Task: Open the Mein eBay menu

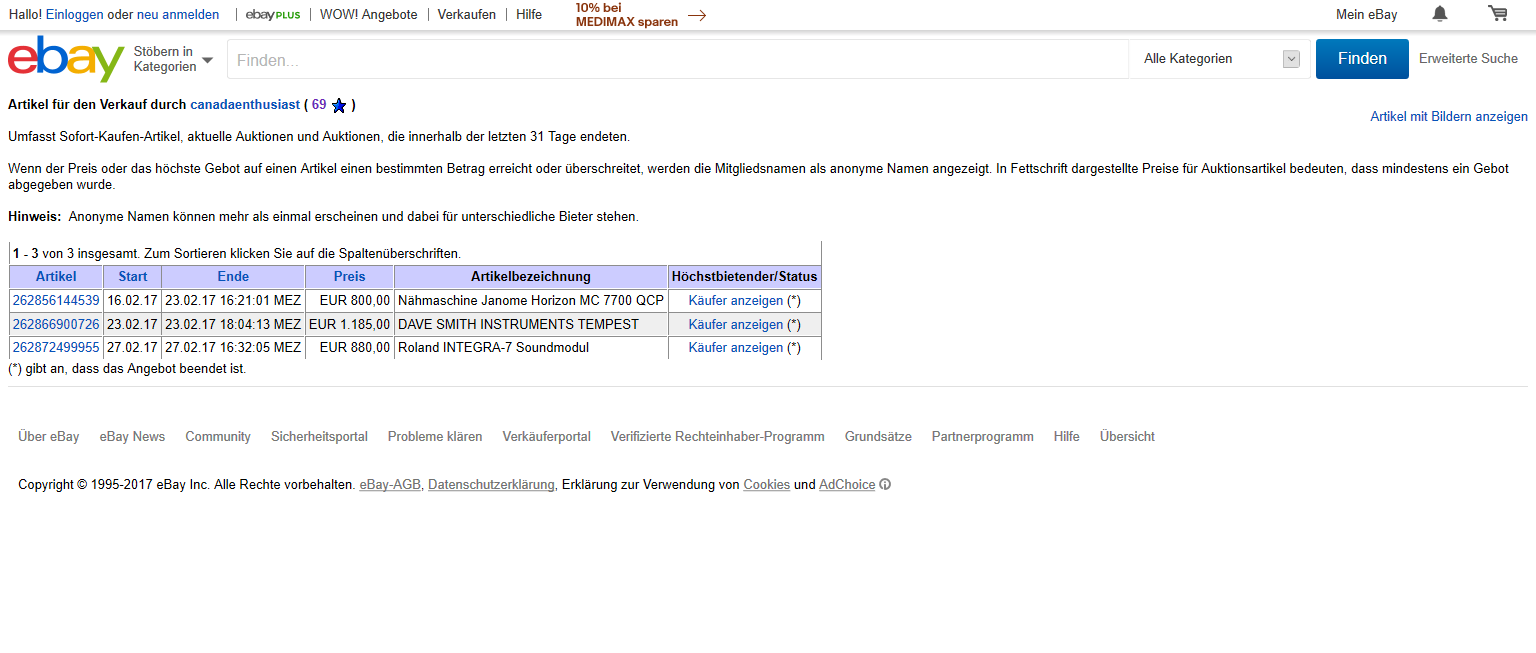Action: coord(1366,15)
